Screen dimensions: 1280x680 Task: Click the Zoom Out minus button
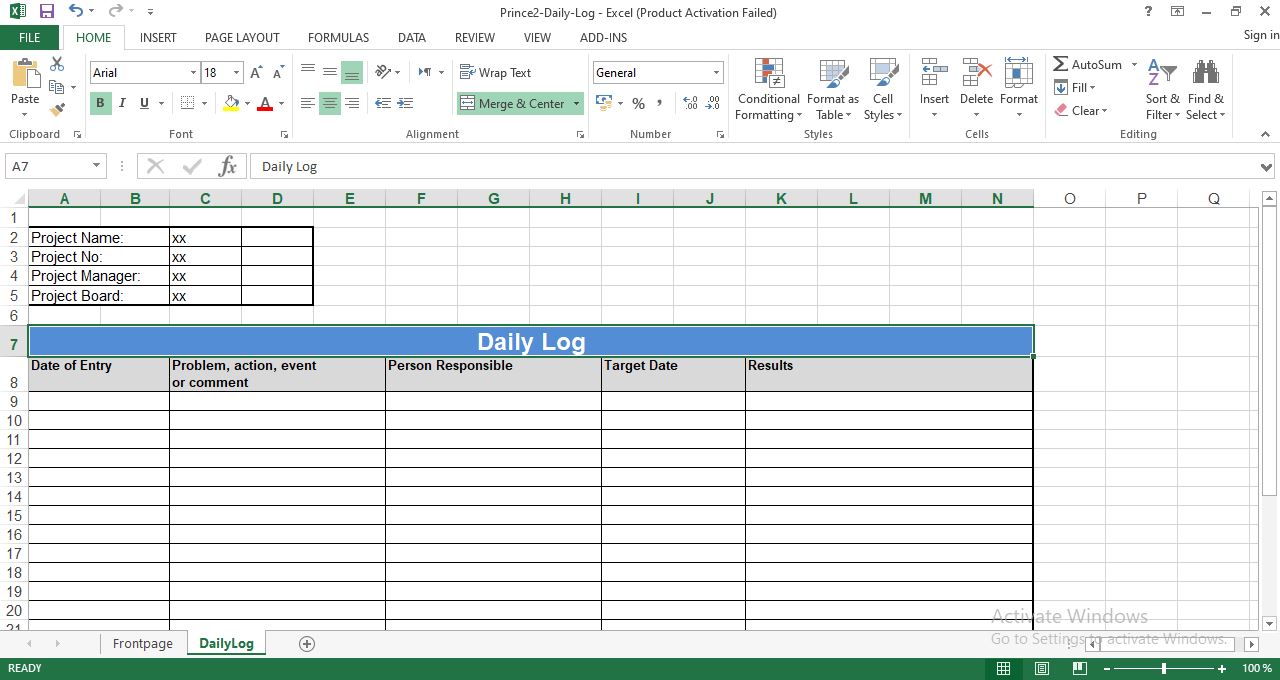click(x=1105, y=668)
